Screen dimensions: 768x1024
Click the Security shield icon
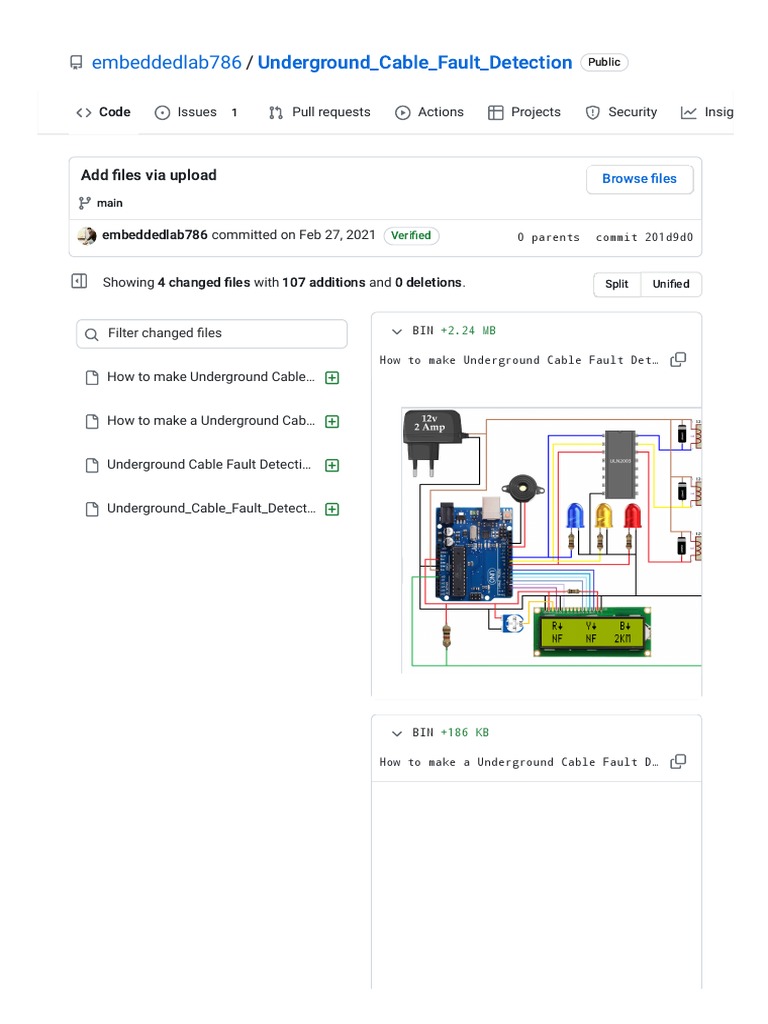pyautogui.click(x=592, y=112)
